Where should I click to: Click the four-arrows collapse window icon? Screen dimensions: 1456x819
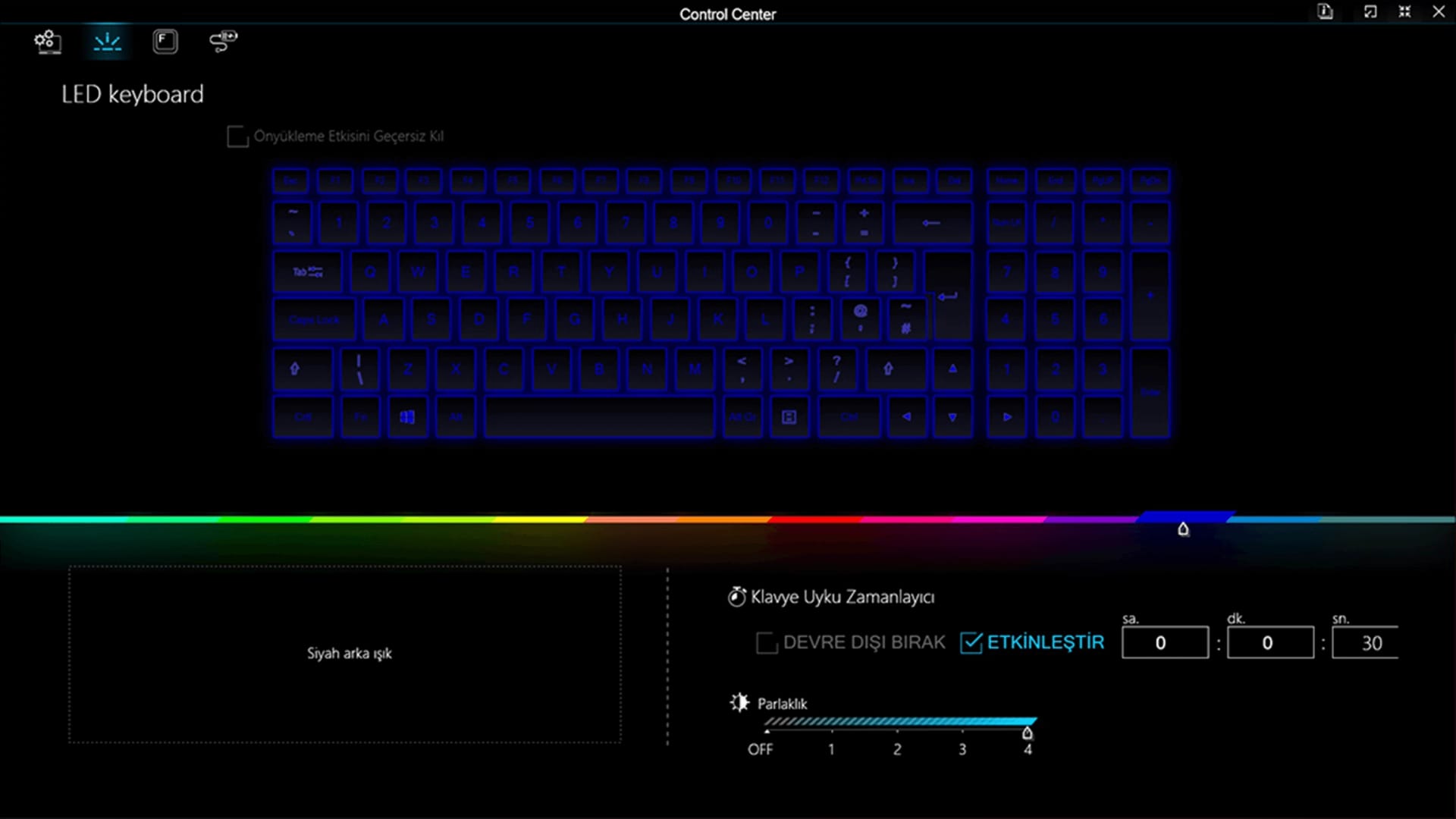(x=1404, y=12)
